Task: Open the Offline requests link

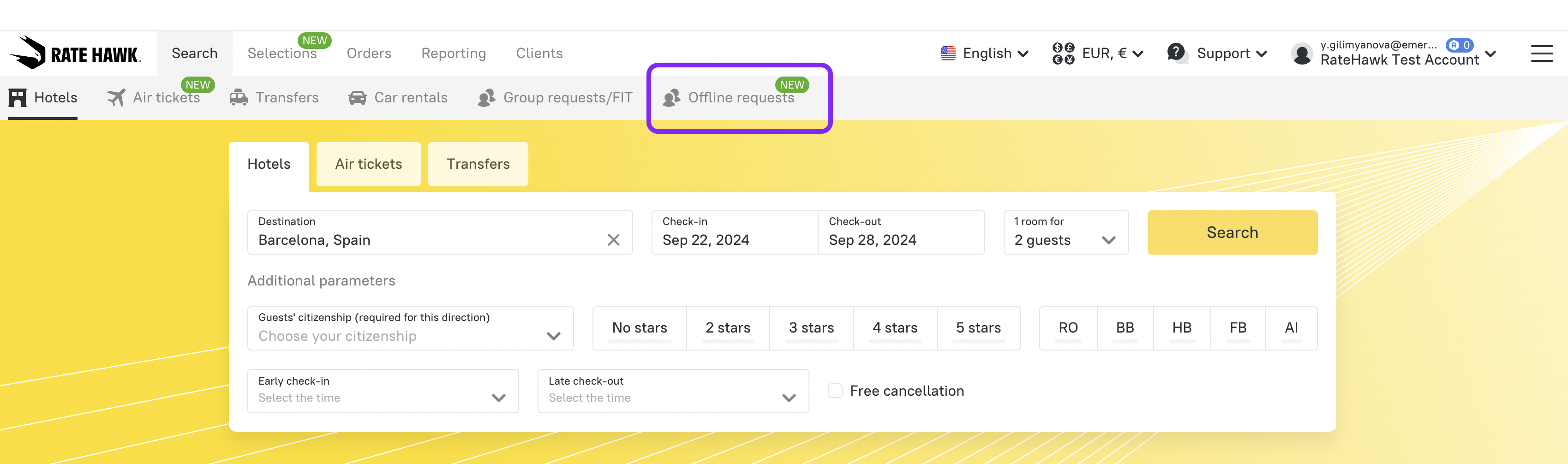Action: click(x=740, y=98)
